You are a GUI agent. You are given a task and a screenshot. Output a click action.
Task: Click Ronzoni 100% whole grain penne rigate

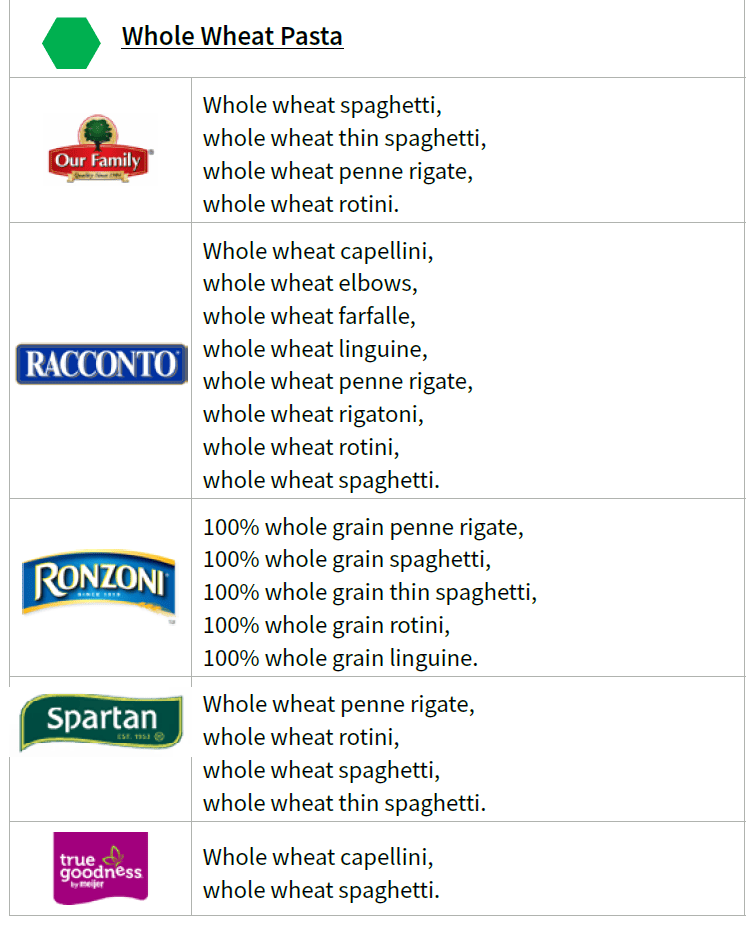363,526
